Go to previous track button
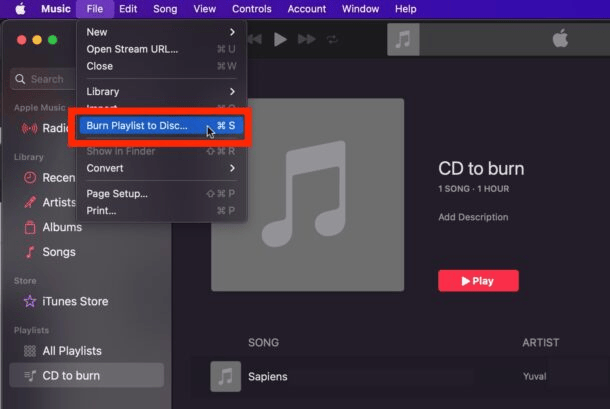Viewport: 610px width, 409px height. pyautogui.click(x=255, y=39)
